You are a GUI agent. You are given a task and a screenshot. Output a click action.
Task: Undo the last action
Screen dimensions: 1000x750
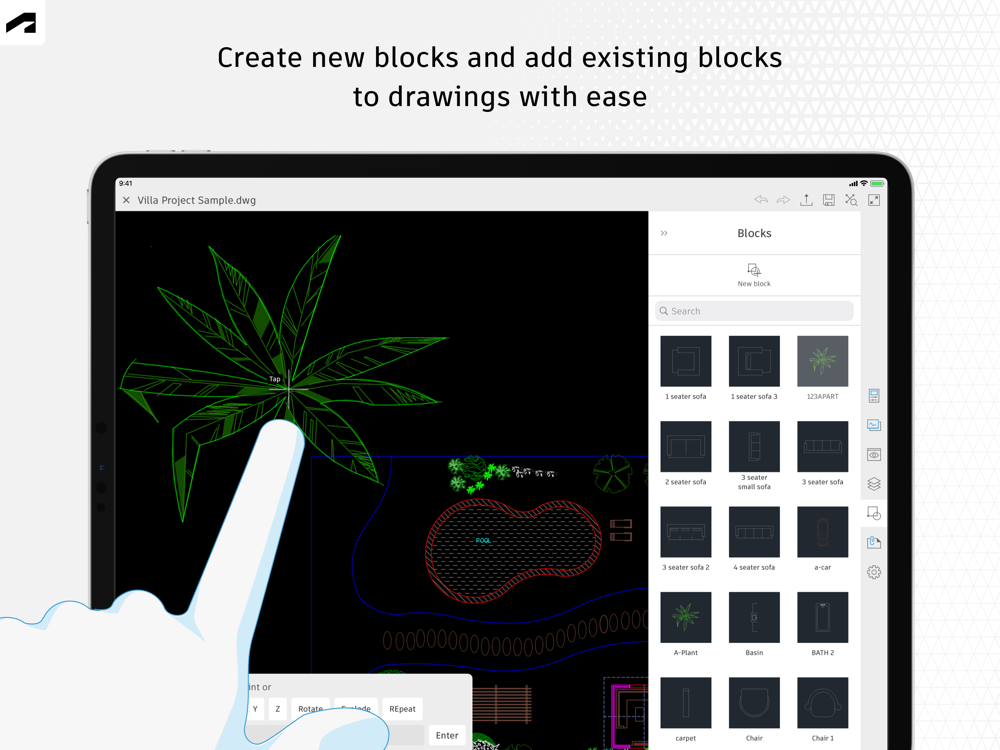pyautogui.click(x=761, y=200)
